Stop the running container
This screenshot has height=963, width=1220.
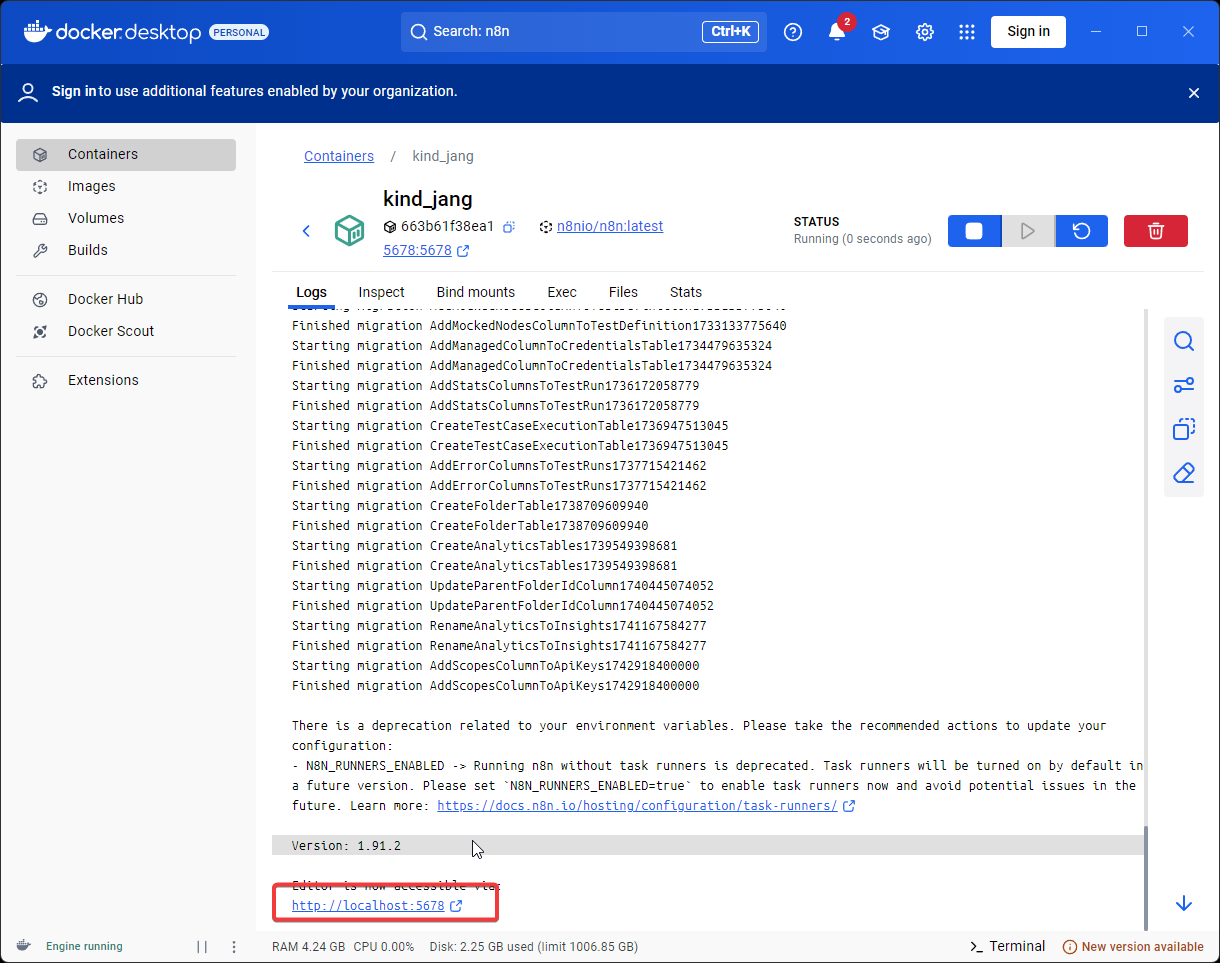(974, 231)
